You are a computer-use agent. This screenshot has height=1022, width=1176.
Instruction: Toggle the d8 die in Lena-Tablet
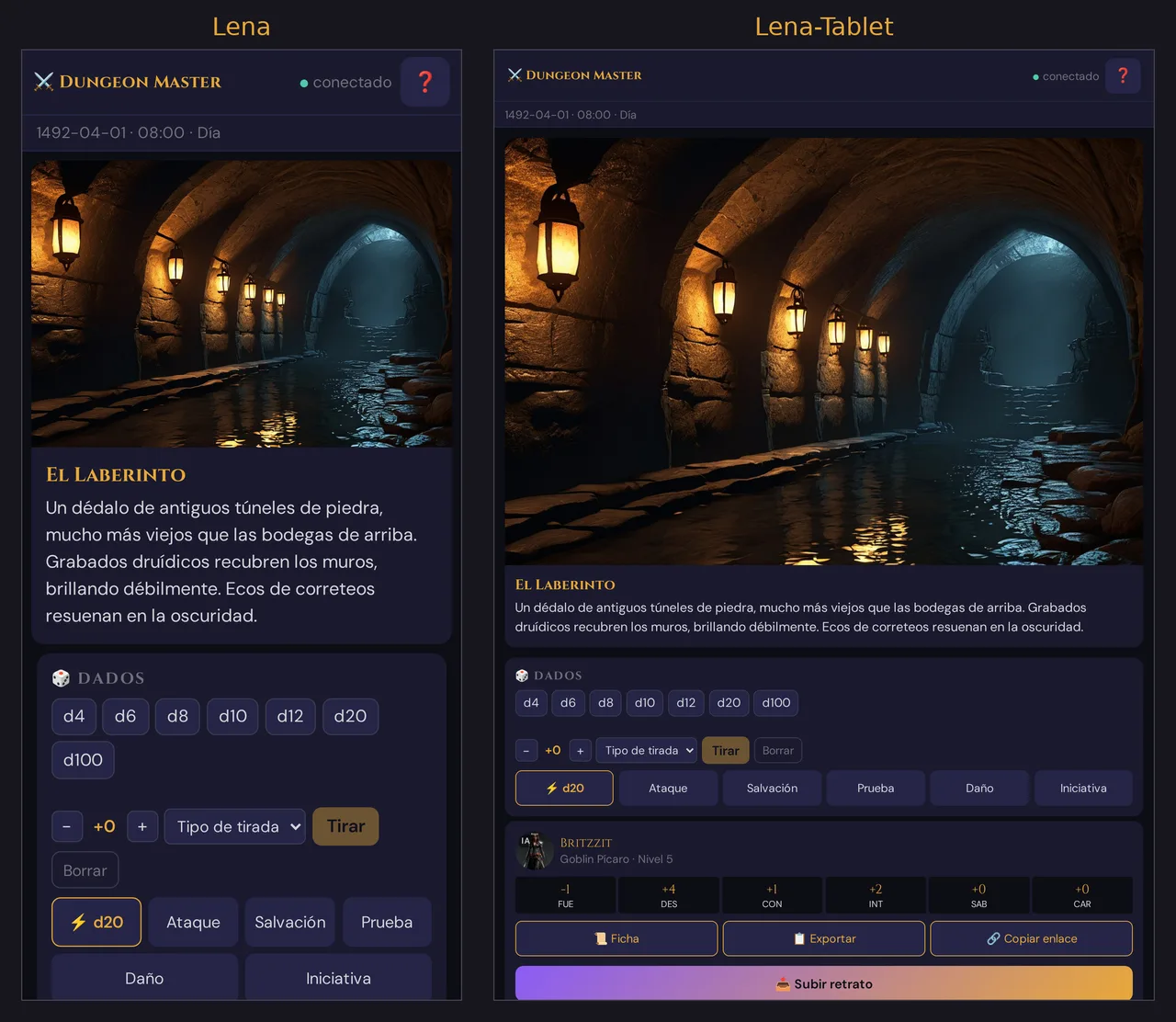(605, 703)
